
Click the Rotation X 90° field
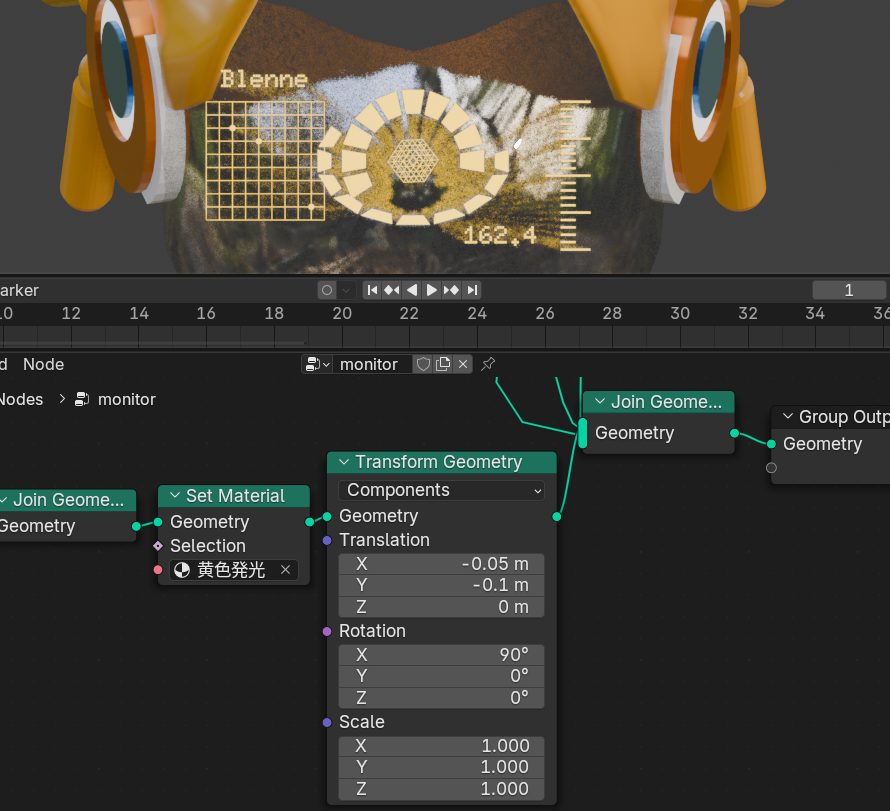pyautogui.click(x=441, y=654)
